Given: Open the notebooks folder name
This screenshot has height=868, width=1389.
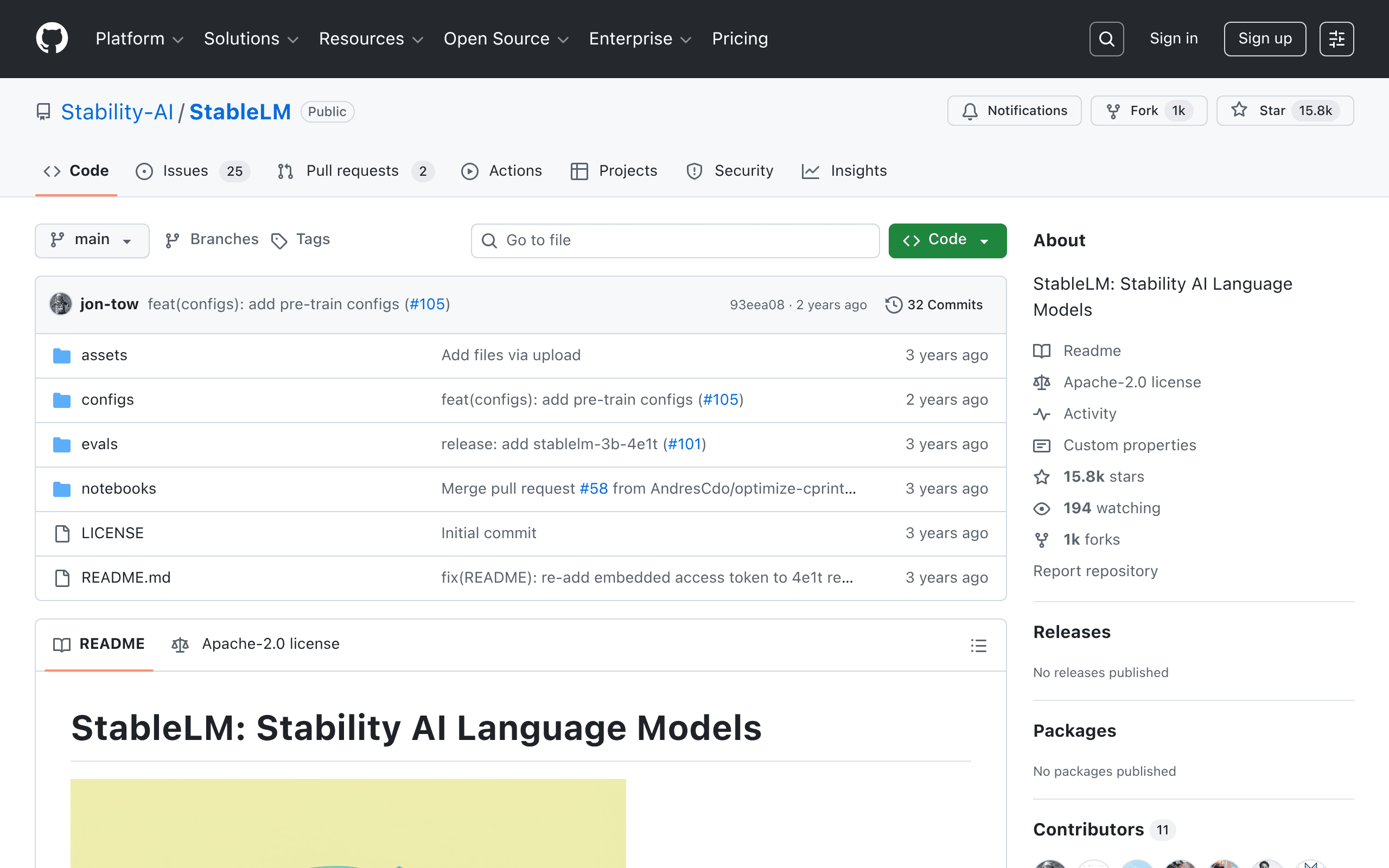Looking at the screenshot, I should click(118, 489).
